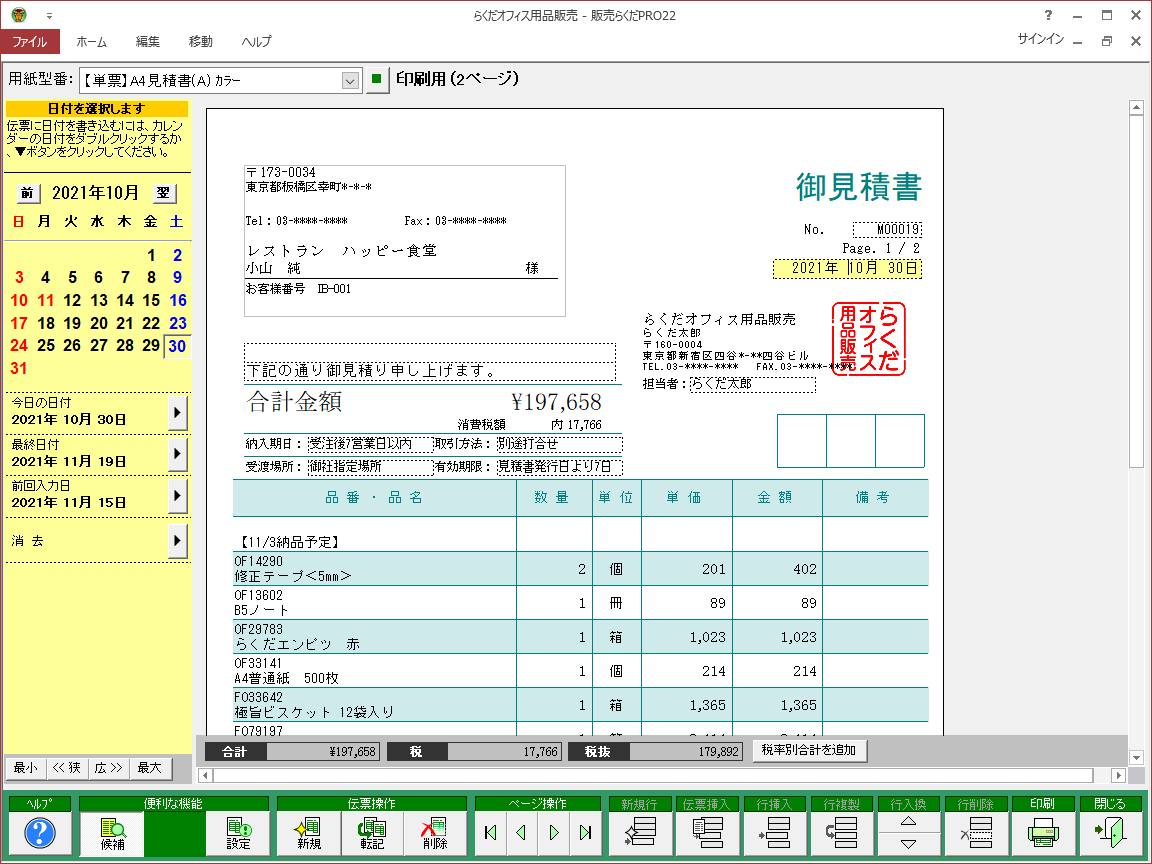Click the 行複製 duplicate row icon
This screenshot has width=1152, height=864.
coord(841,832)
